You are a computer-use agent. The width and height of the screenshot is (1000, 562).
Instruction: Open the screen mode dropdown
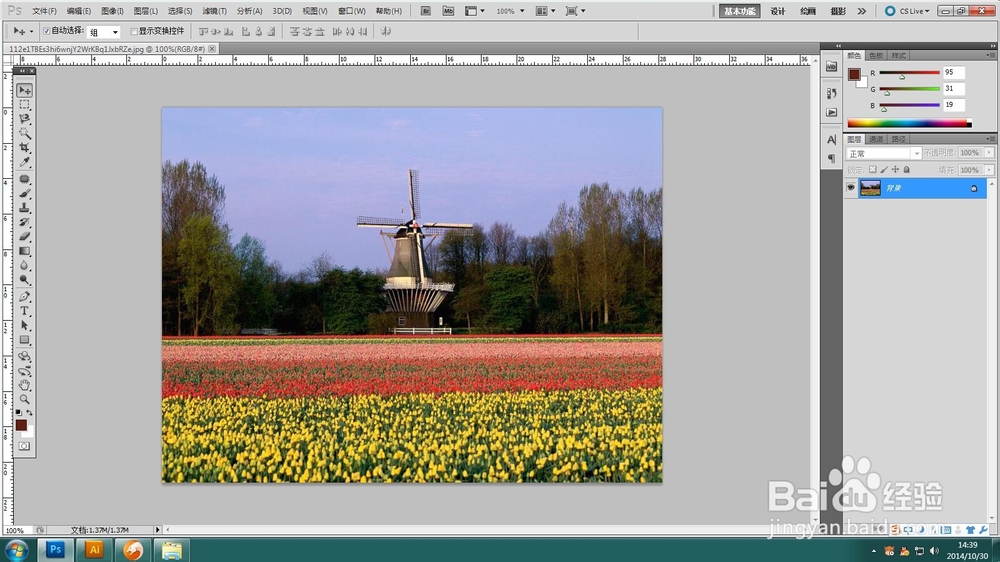point(575,11)
